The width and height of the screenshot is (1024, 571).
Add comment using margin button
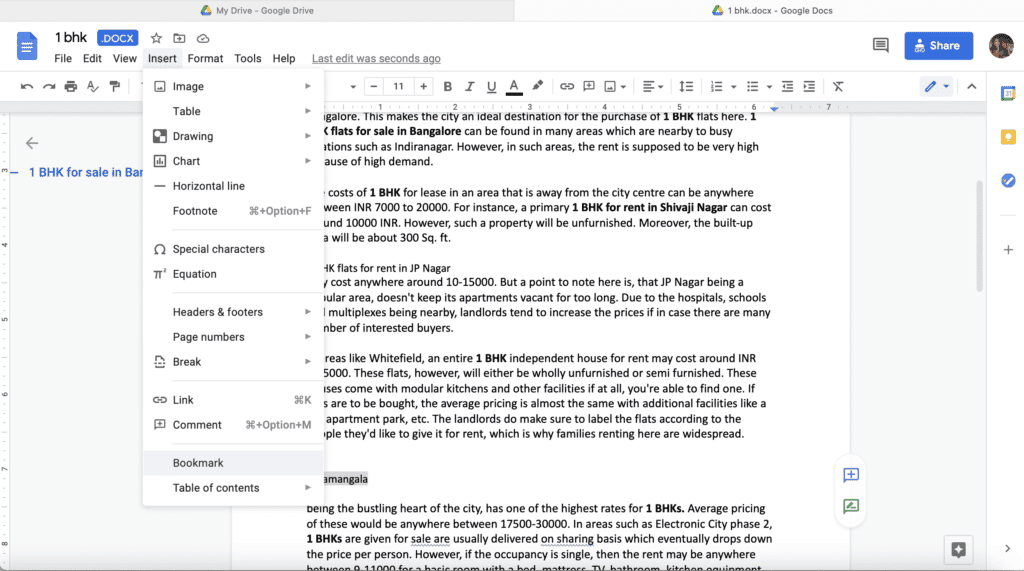point(850,475)
